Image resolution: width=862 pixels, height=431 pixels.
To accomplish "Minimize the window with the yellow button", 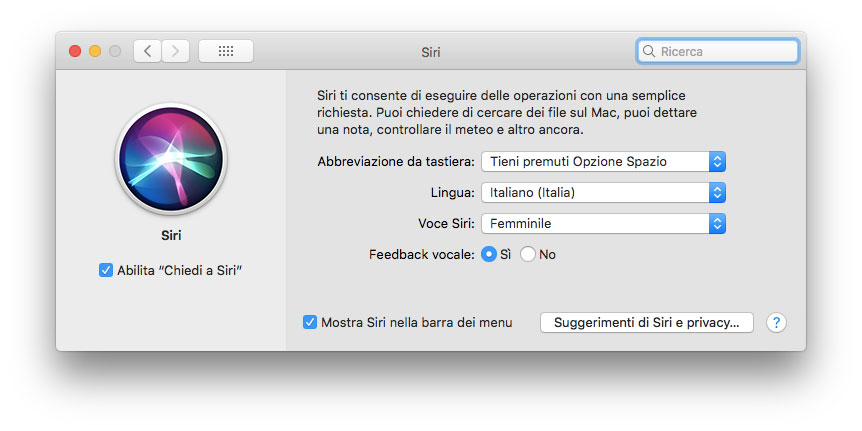I will click(x=95, y=51).
